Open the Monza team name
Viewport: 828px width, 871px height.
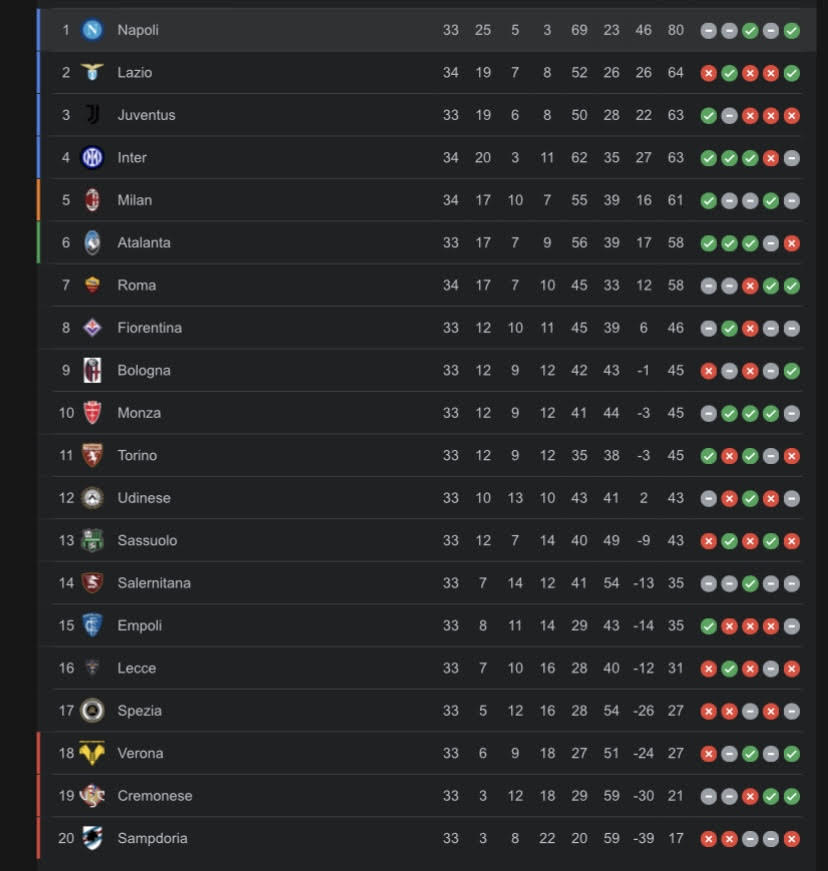[x=139, y=413]
